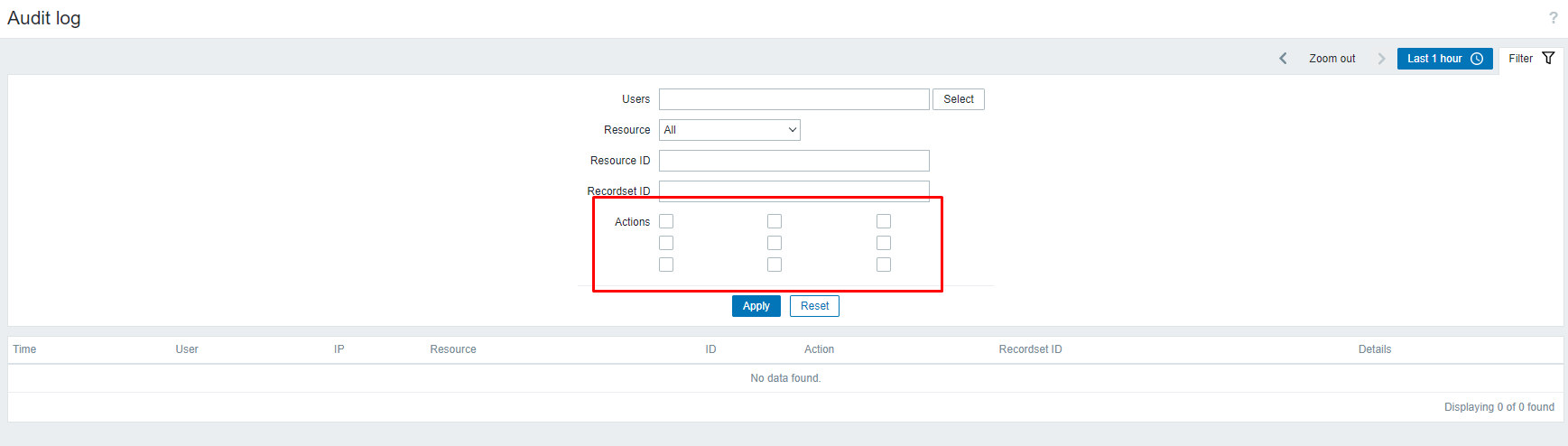This screenshot has height=446, width=1568.
Task: Open the Resource dropdown set to All
Action: [x=729, y=130]
